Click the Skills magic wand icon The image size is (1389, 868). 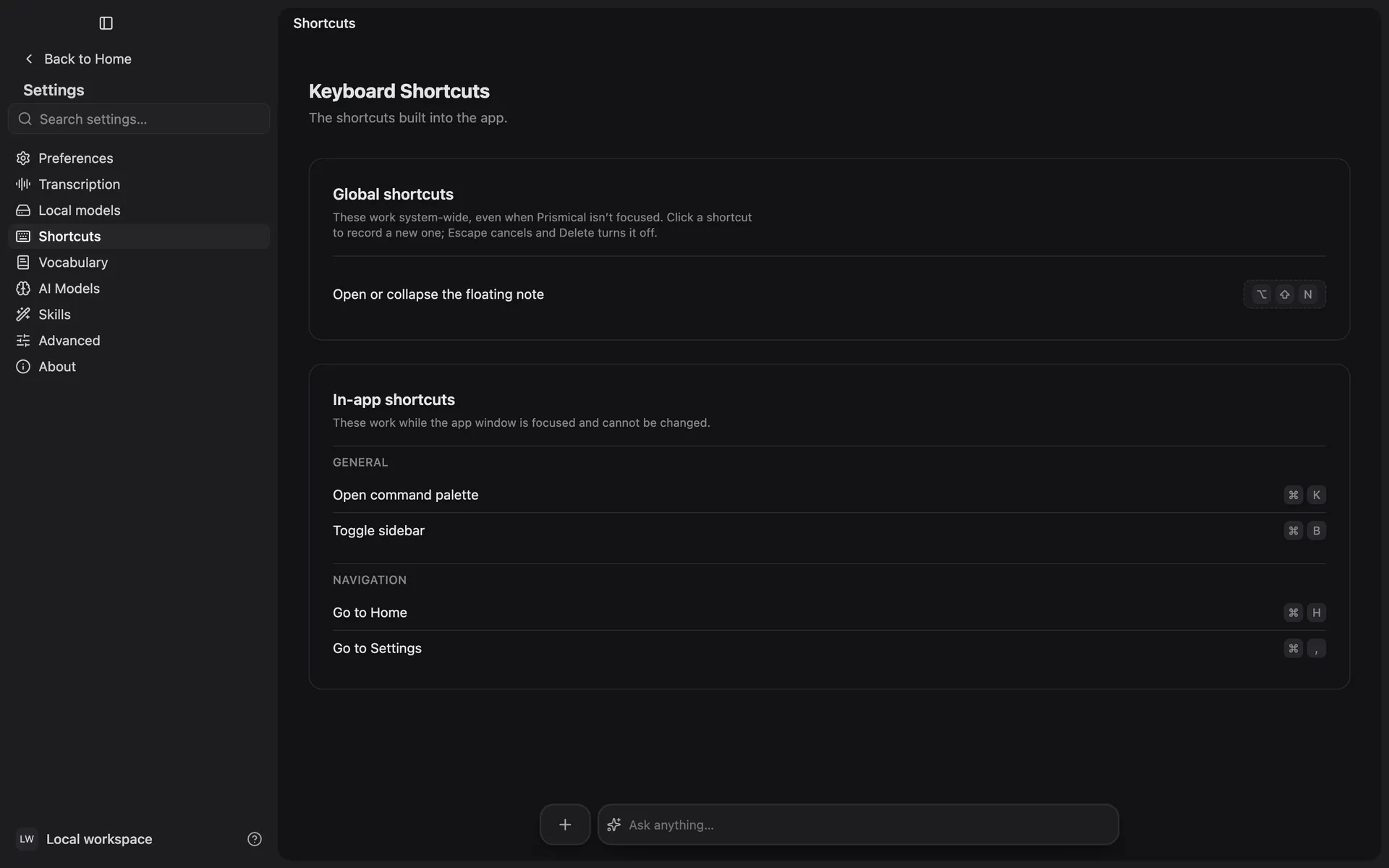[x=23, y=314]
